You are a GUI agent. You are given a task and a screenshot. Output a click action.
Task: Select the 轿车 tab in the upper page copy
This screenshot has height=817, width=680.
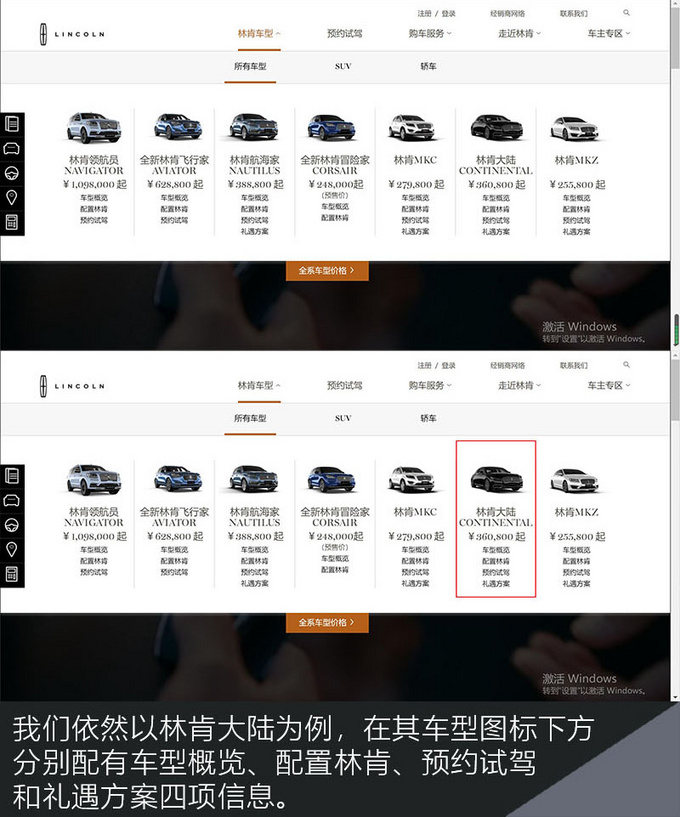coord(428,66)
